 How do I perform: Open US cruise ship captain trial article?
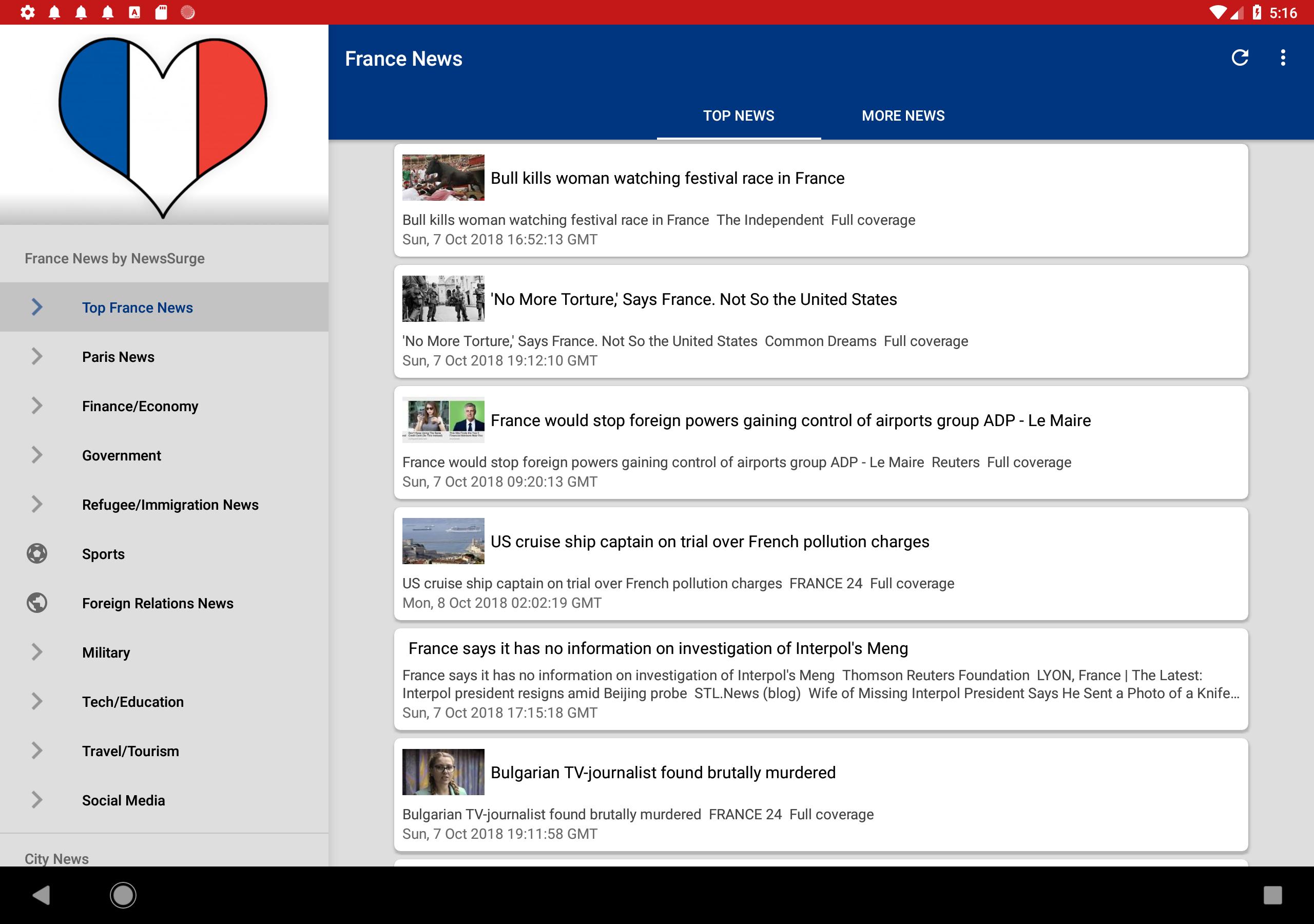click(821, 563)
